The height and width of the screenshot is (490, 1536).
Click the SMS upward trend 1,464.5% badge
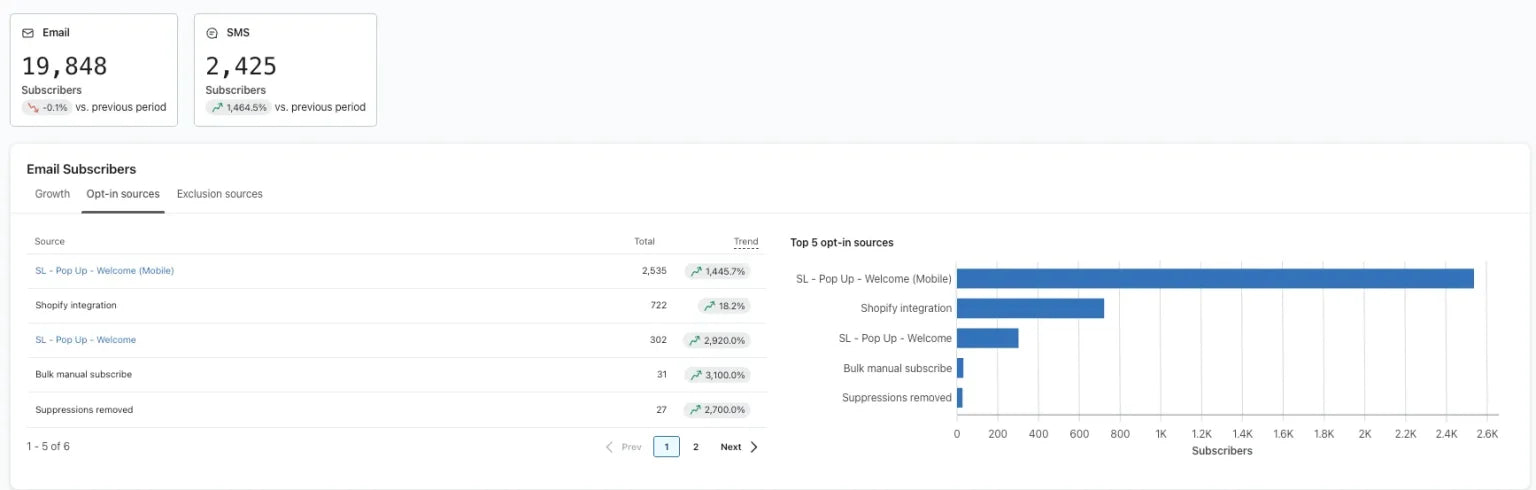(x=238, y=107)
